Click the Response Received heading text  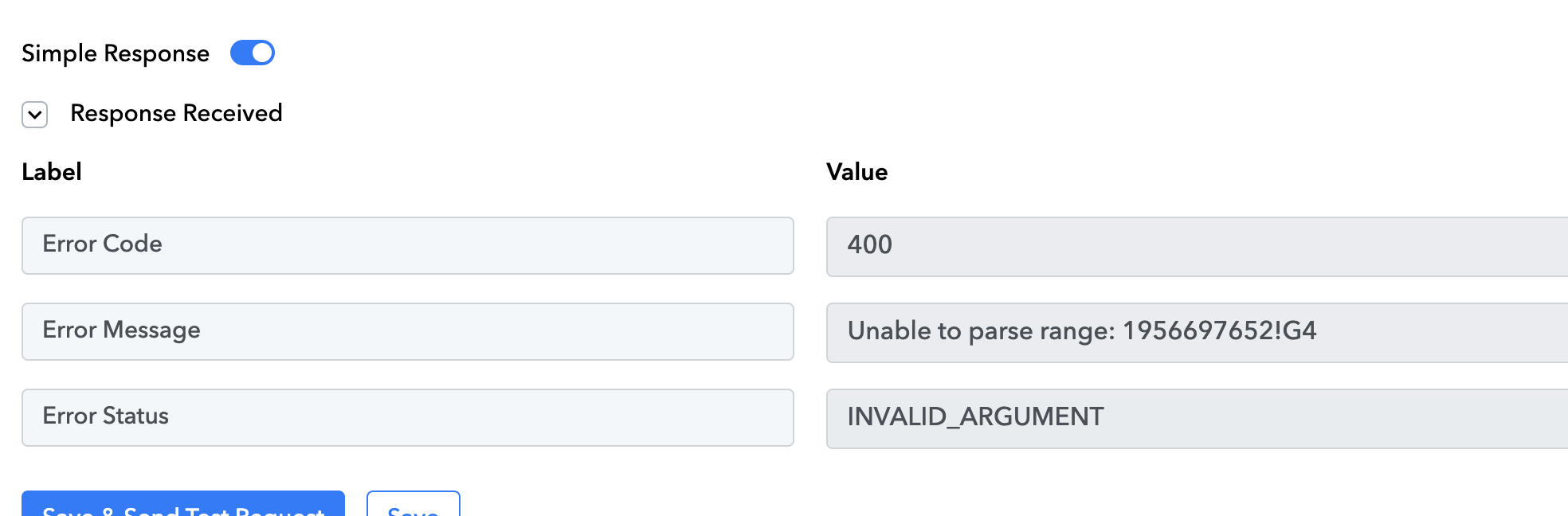[x=176, y=113]
